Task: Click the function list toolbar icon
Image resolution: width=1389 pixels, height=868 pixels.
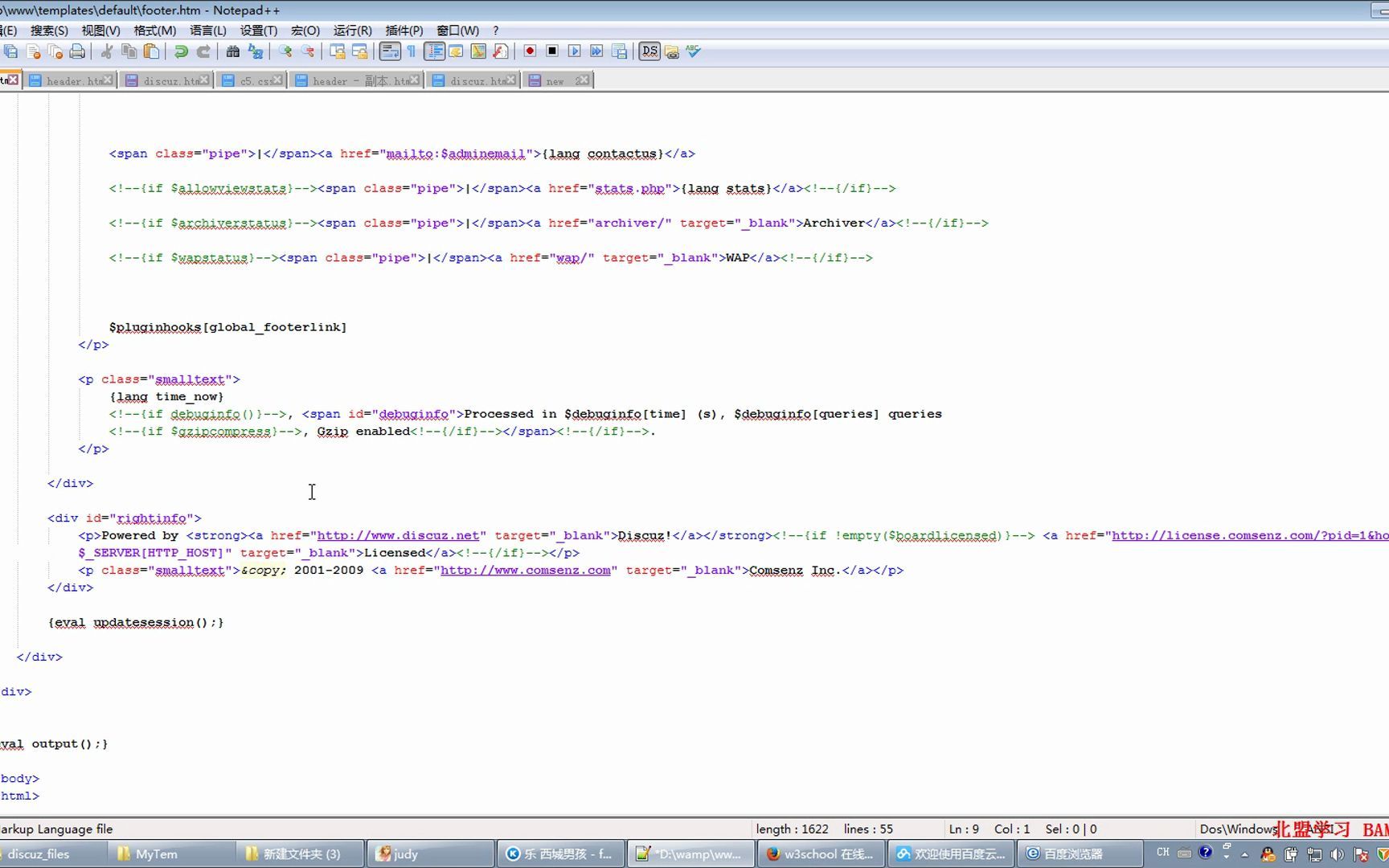Action: (x=501, y=51)
